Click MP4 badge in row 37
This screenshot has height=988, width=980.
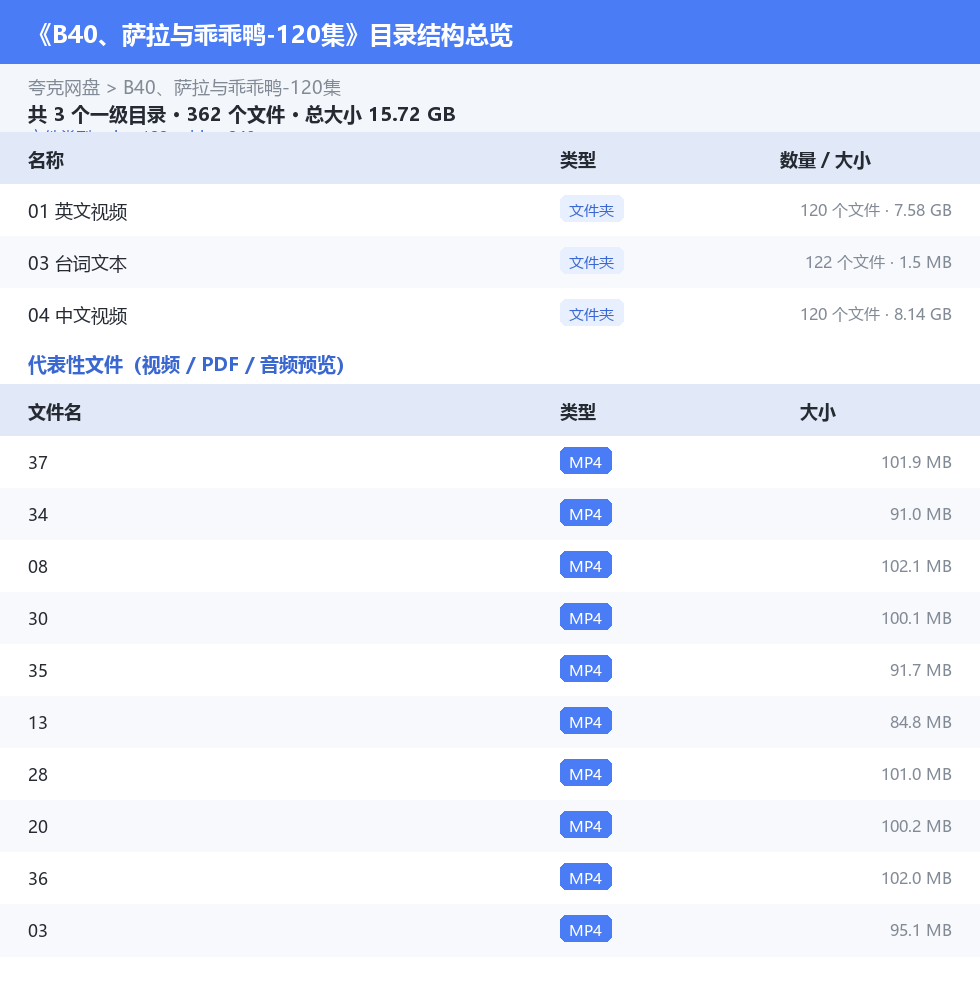coord(585,461)
